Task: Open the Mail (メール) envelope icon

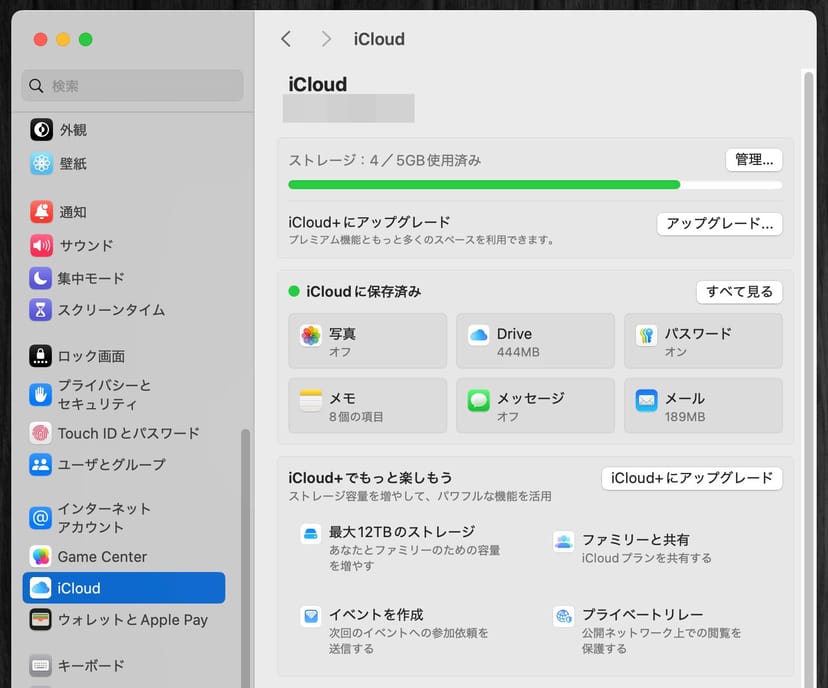Action: pos(646,401)
